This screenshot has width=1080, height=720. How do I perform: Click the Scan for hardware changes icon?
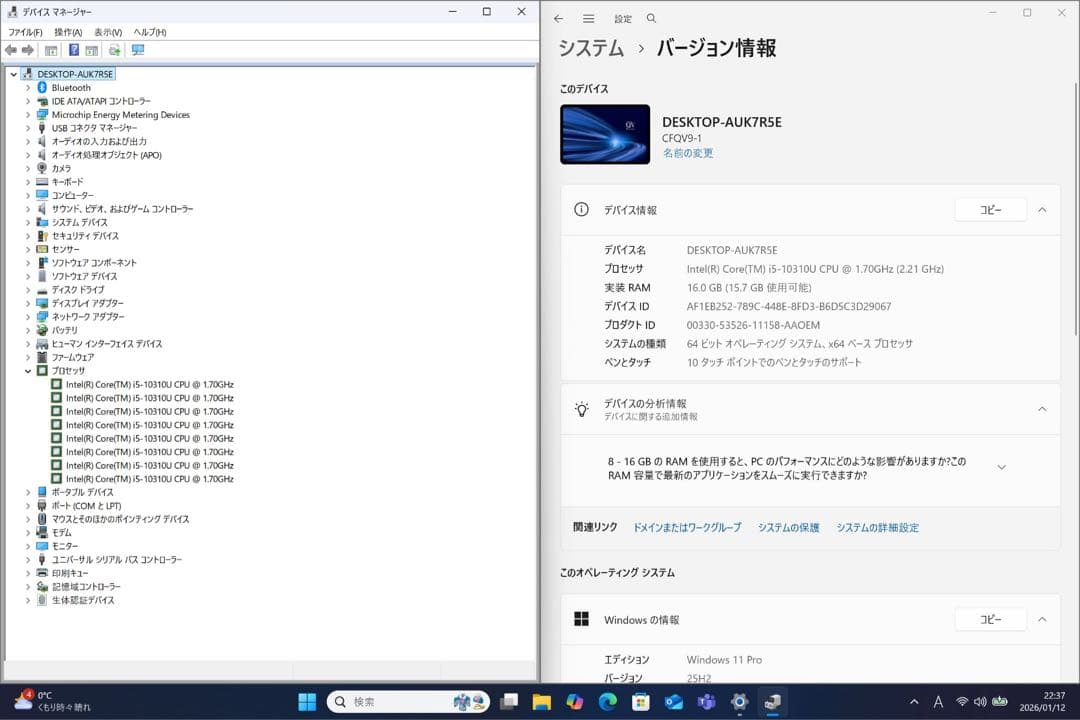113,49
